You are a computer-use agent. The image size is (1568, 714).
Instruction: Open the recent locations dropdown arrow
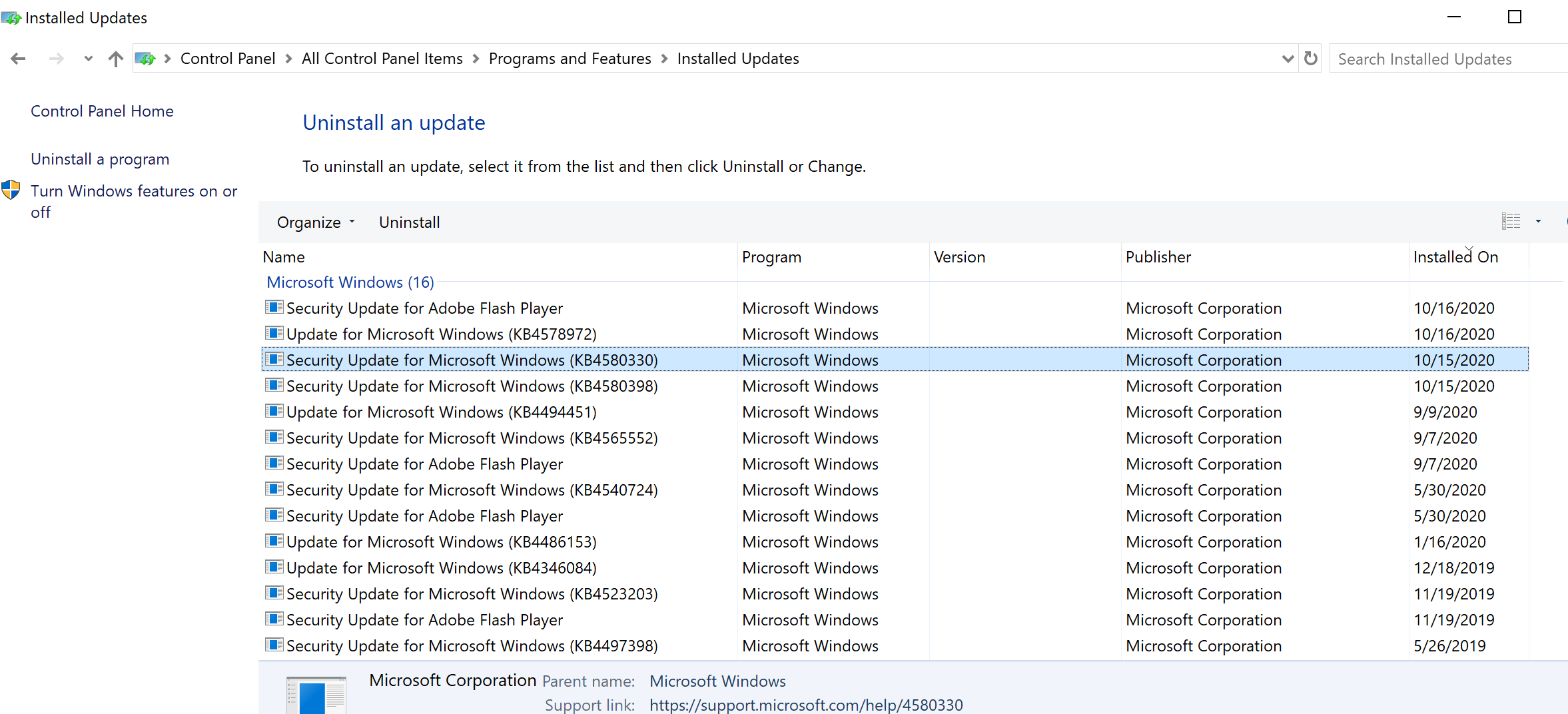pos(88,59)
